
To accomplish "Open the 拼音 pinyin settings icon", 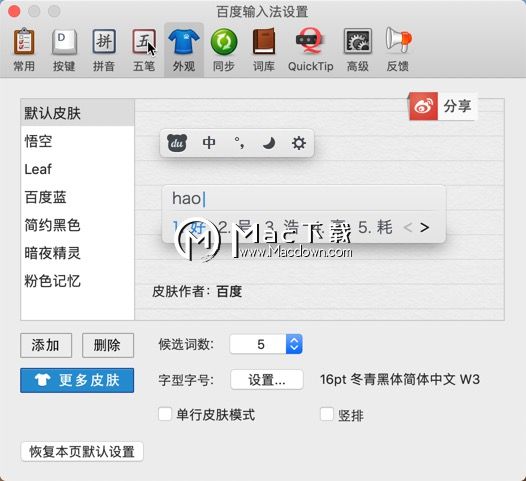I will click(x=104, y=50).
